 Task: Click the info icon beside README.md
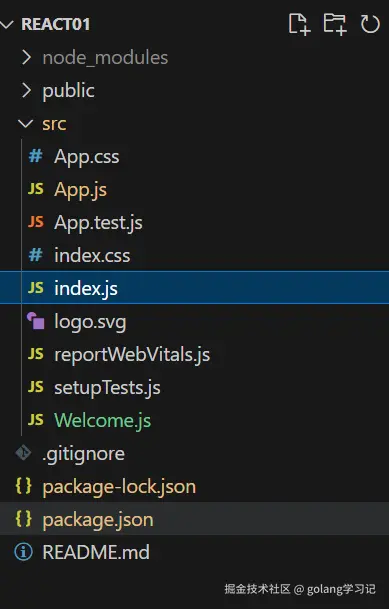(23, 552)
